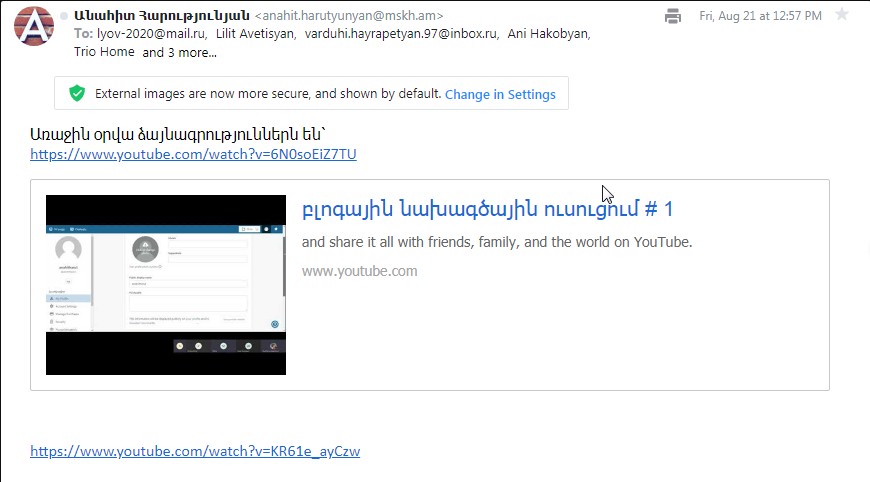Click the green shield security icon

click(x=76, y=94)
